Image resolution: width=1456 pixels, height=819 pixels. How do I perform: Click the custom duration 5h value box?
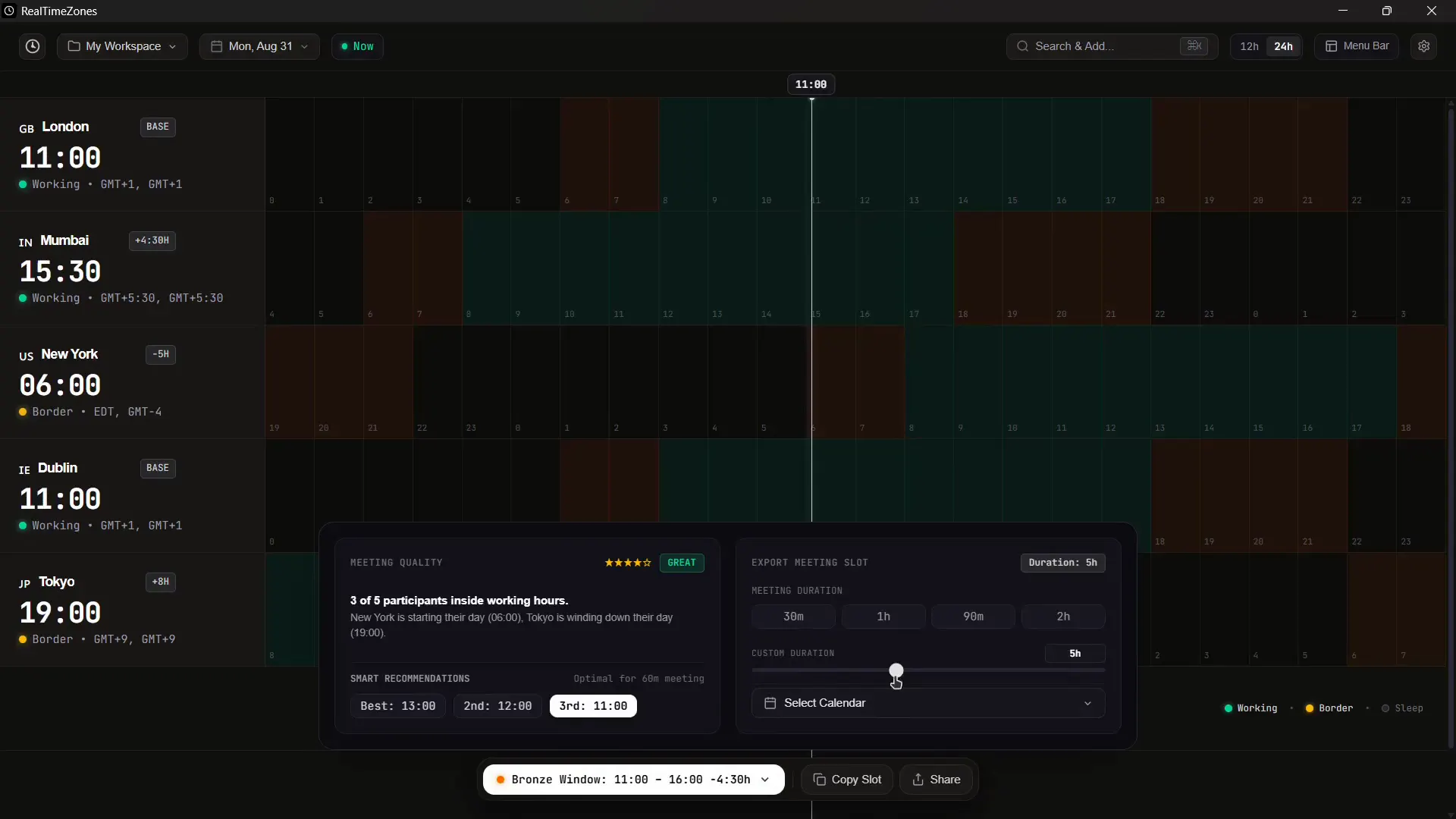point(1075,654)
